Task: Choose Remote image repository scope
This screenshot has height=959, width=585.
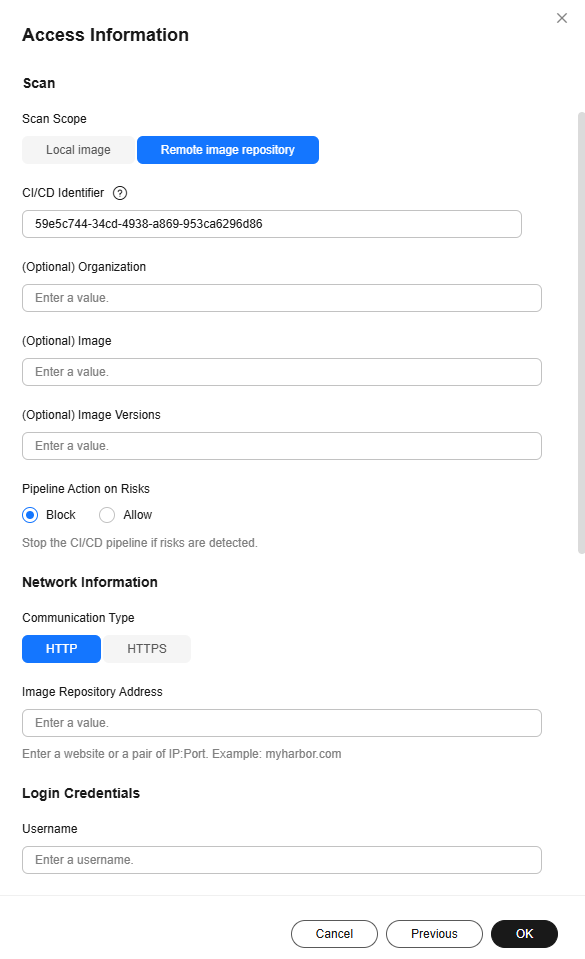Action: tap(228, 150)
